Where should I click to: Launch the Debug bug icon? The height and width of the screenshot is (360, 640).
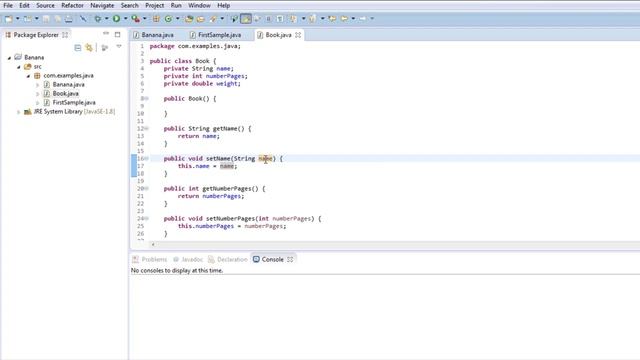(x=98, y=19)
